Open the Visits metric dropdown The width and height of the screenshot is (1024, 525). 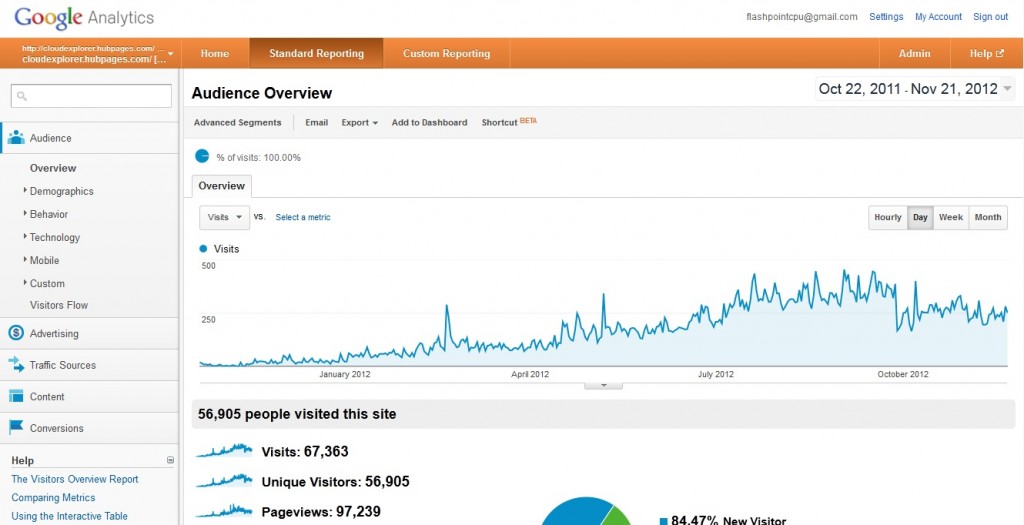(x=224, y=217)
